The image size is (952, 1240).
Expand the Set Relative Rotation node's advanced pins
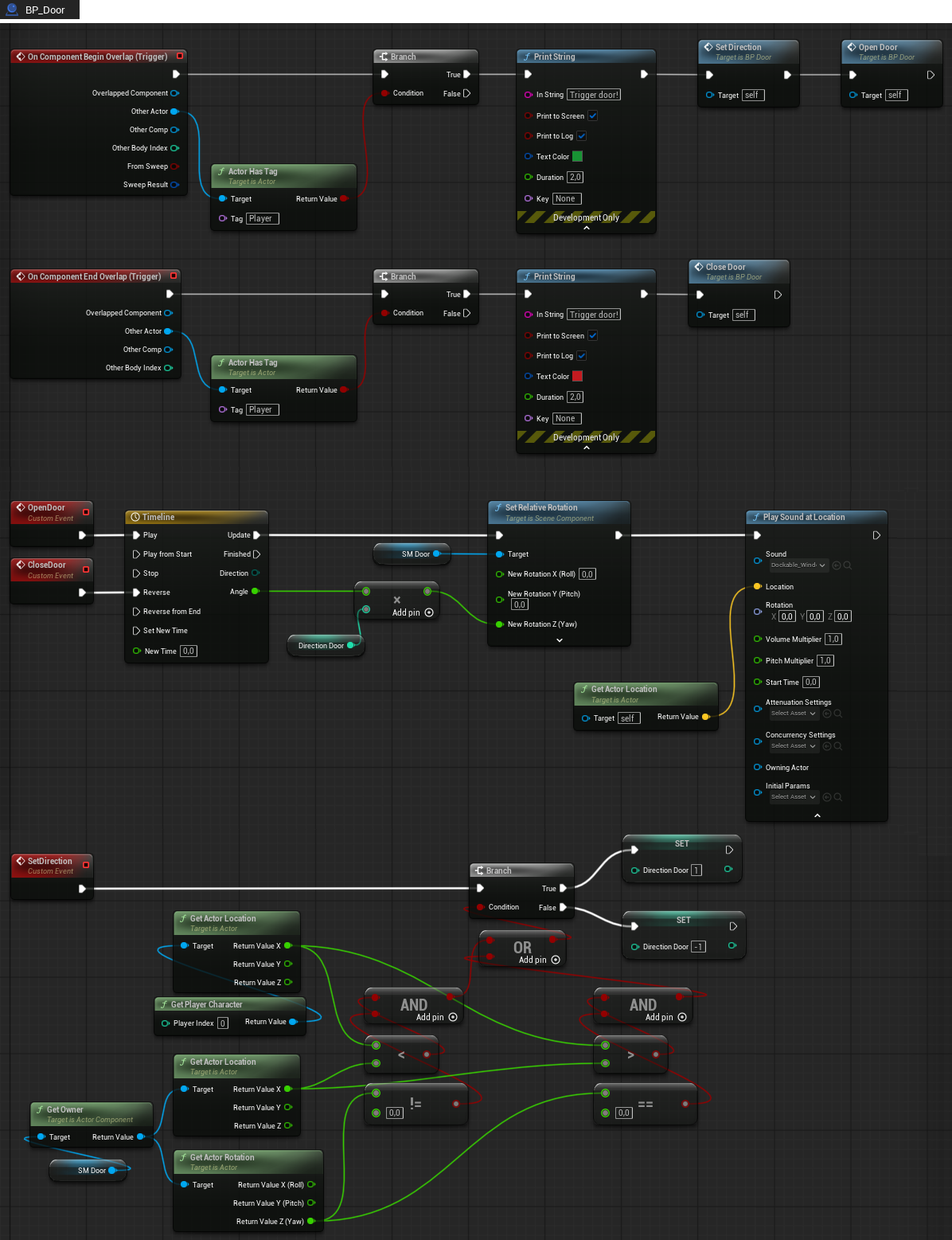(x=560, y=640)
